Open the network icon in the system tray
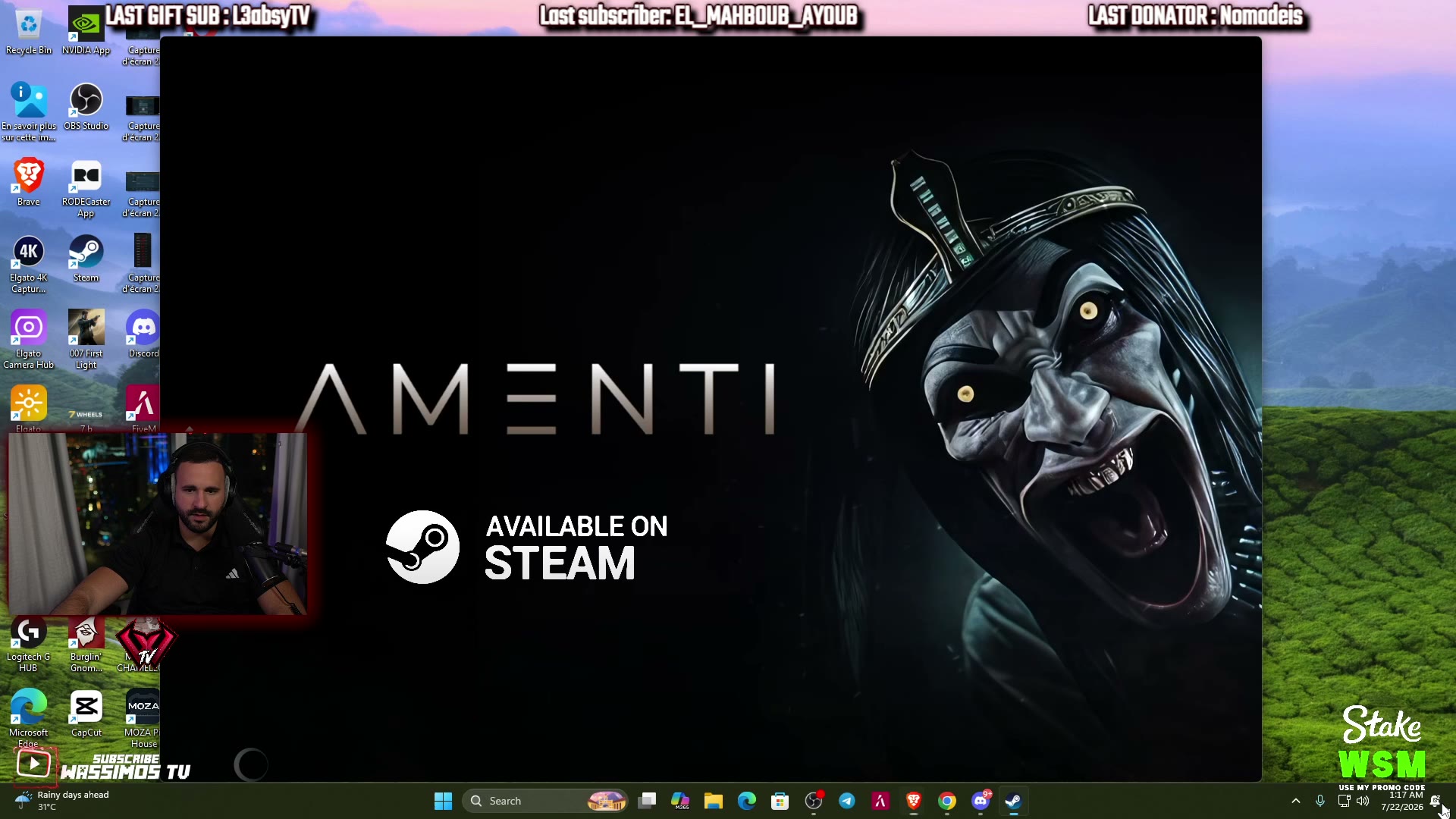Screen dimensions: 1456x819 point(1344,801)
